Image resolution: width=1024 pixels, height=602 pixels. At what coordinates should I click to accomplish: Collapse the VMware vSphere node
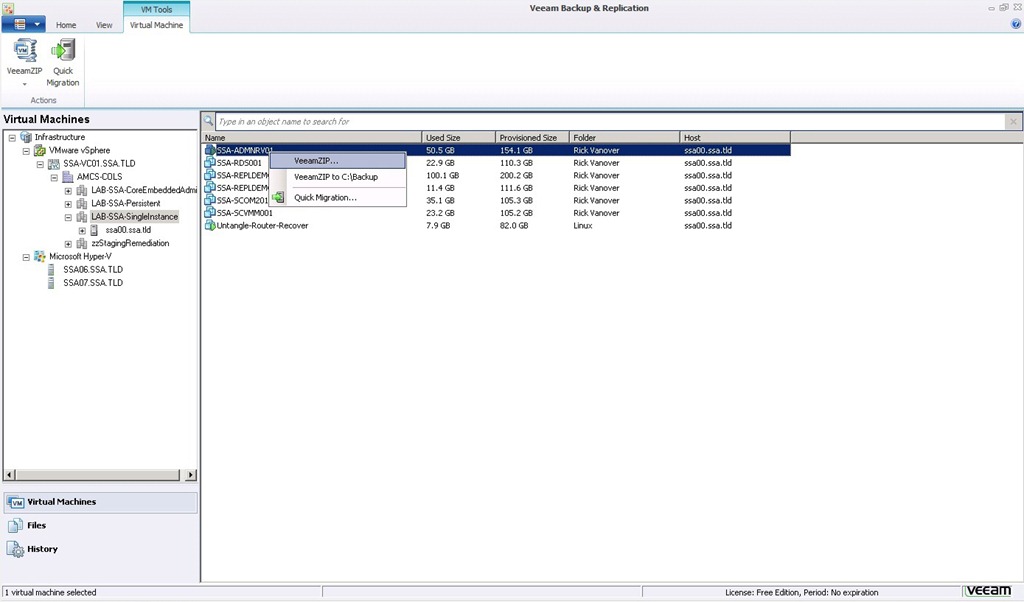(x=26, y=151)
